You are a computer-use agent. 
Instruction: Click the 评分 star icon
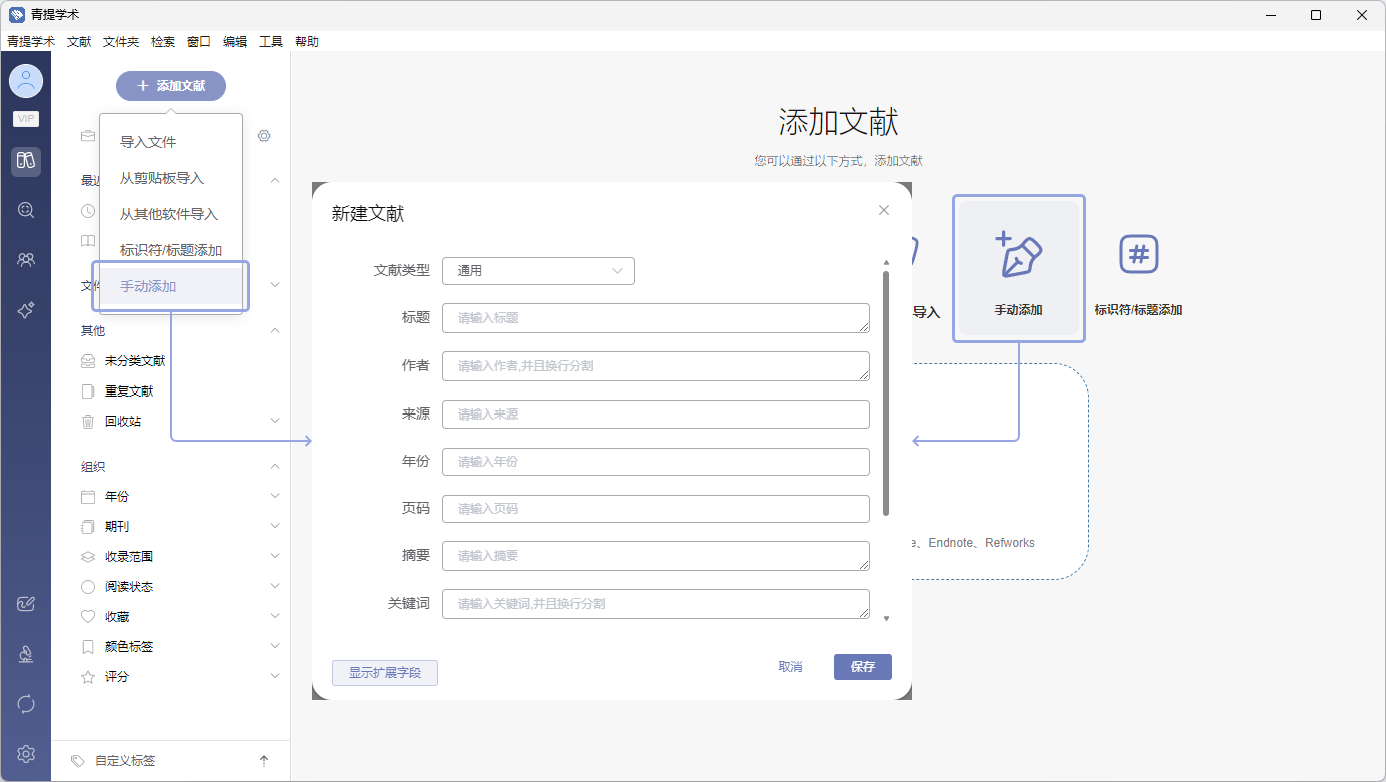(x=88, y=676)
